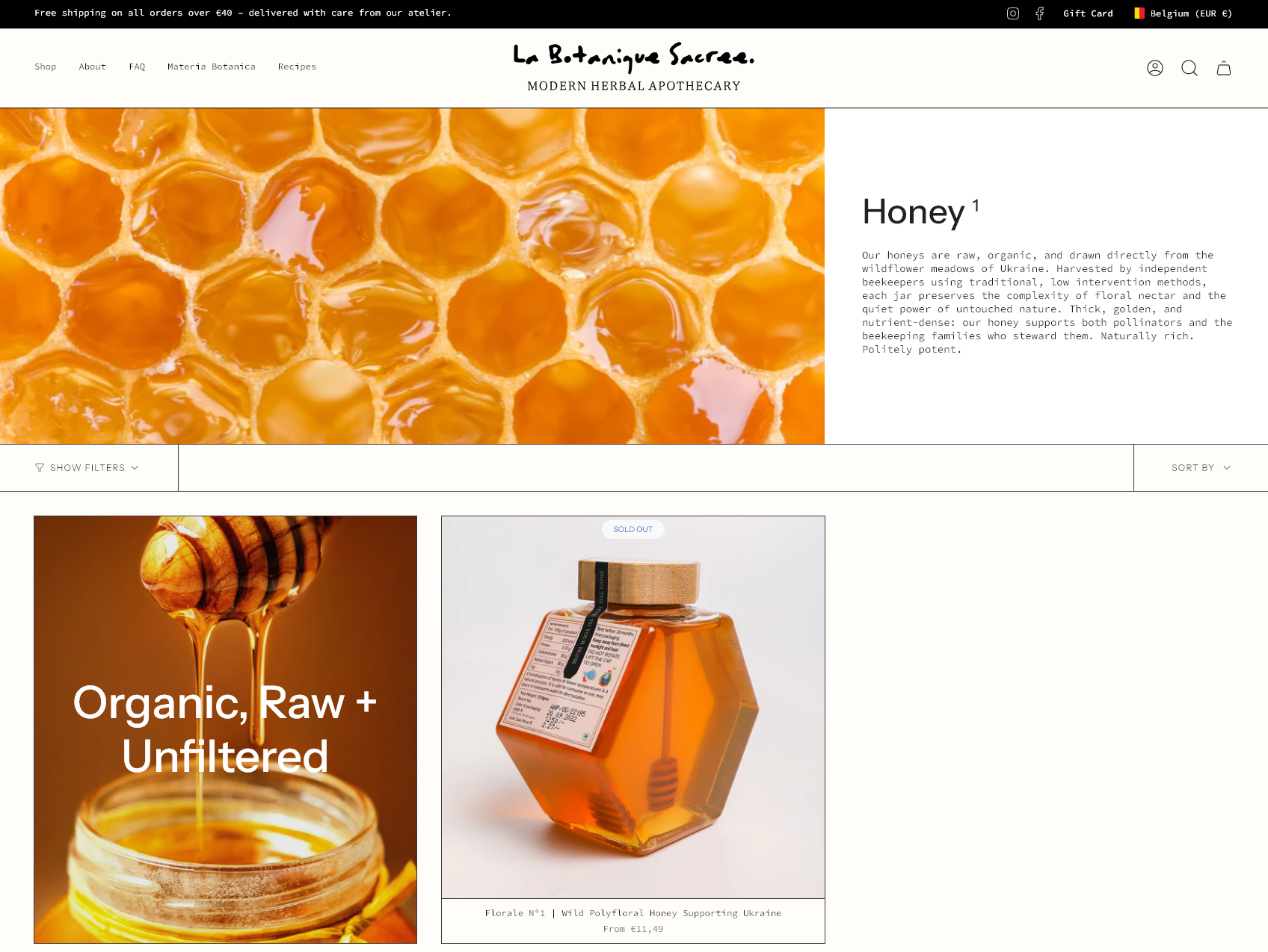Click the Gift Card link
This screenshot has width=1268, height=952.
tap(1088, 13)
